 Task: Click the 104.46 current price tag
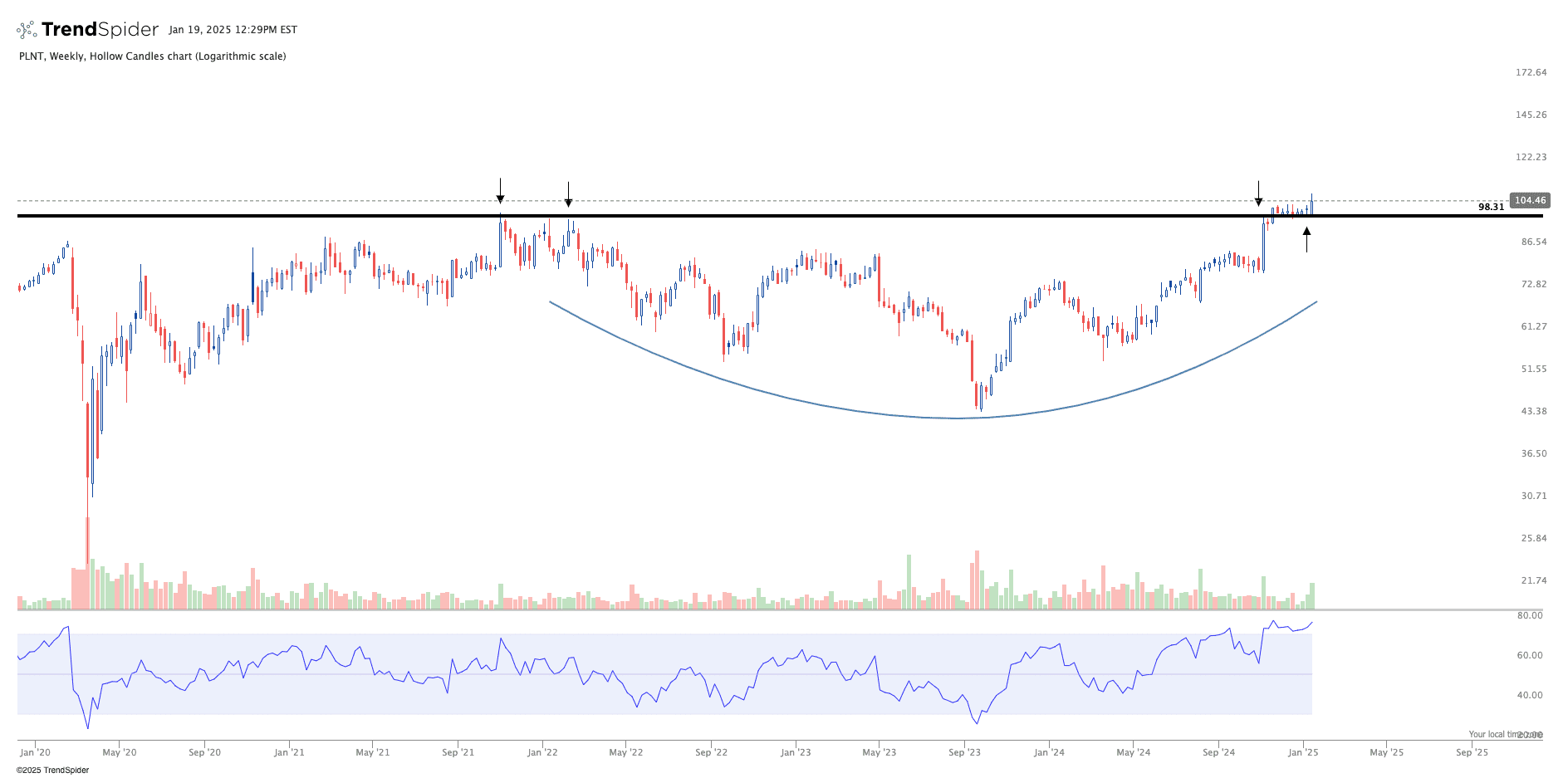click(1529, 200)
